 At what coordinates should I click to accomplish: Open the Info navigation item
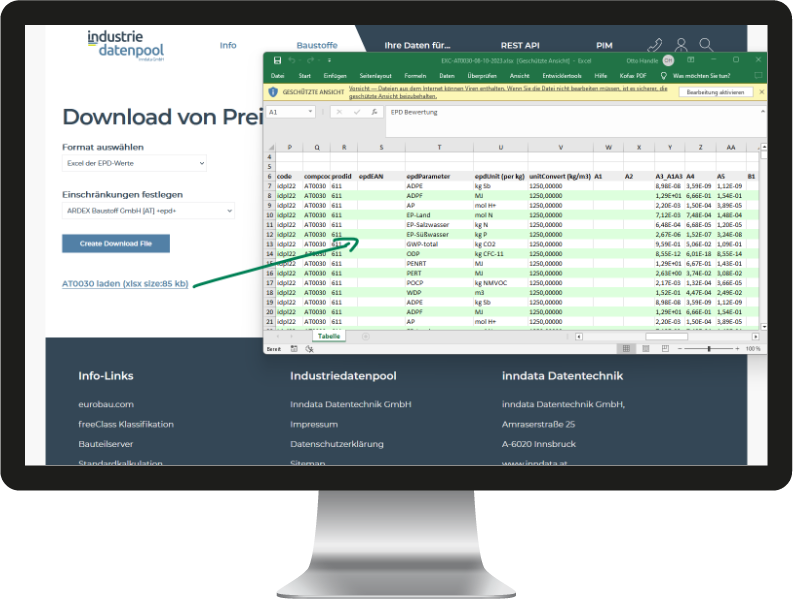(x=228, y=45)
